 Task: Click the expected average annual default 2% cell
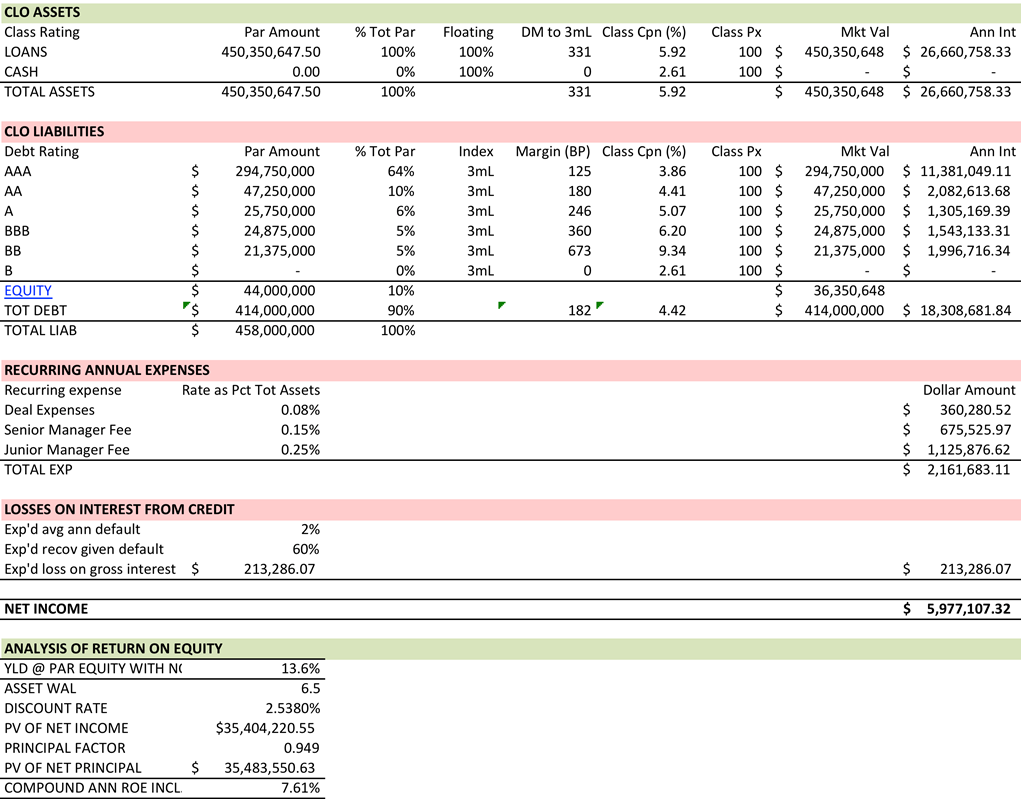click(x=309, y=529)
